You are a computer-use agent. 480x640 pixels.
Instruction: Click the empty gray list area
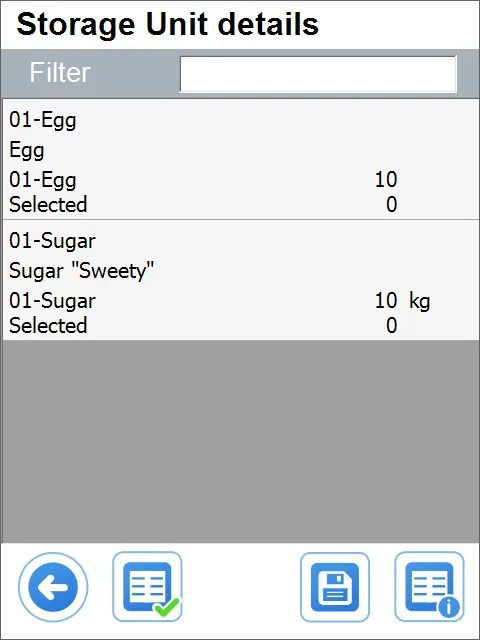(241, 442)
